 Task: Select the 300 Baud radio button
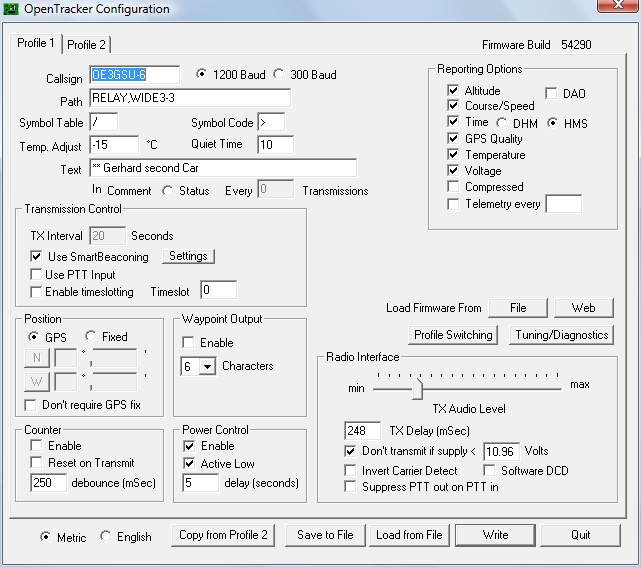pyautogui.click(x=278, y=74)
